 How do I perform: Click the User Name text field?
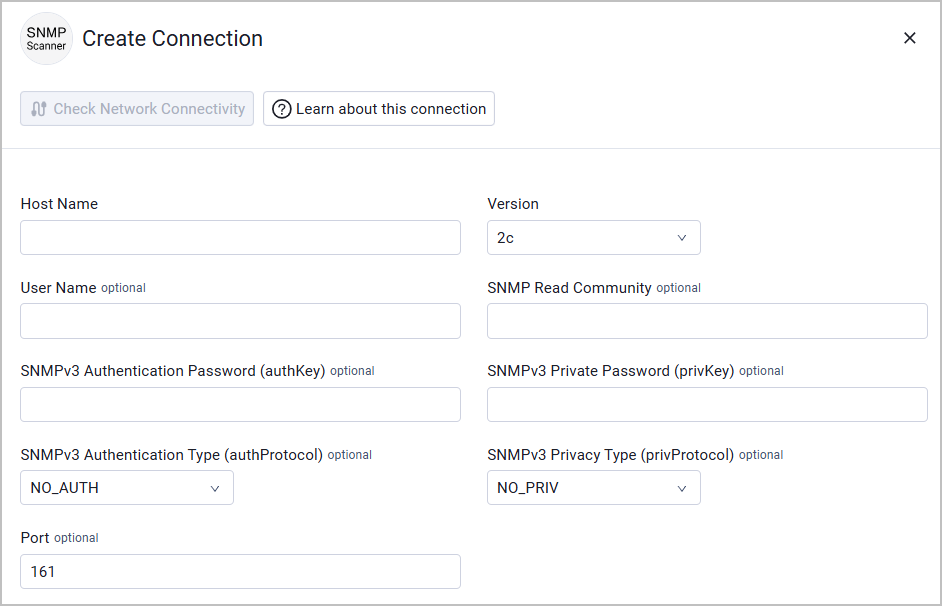tap(240, 321)
